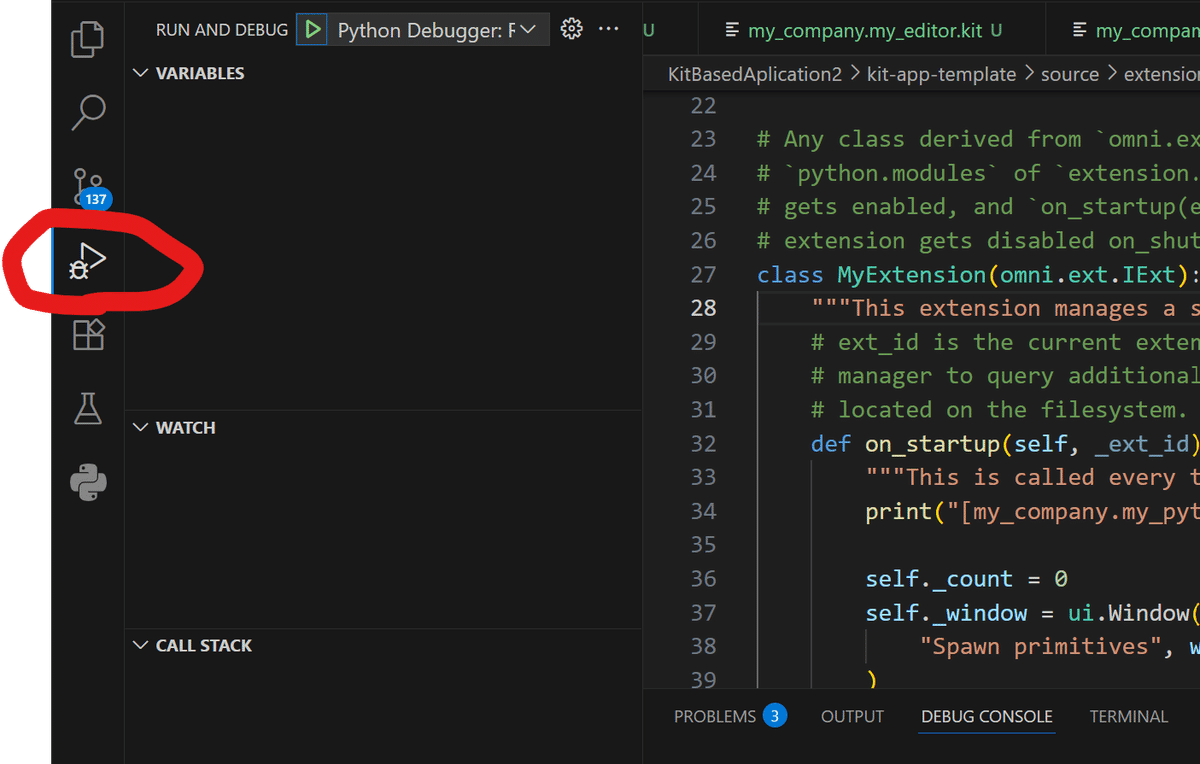The height and width of the screenshot is (764, 1200).
Task: Collapse the VARIABLES section
Action: [x=141, y=73]
